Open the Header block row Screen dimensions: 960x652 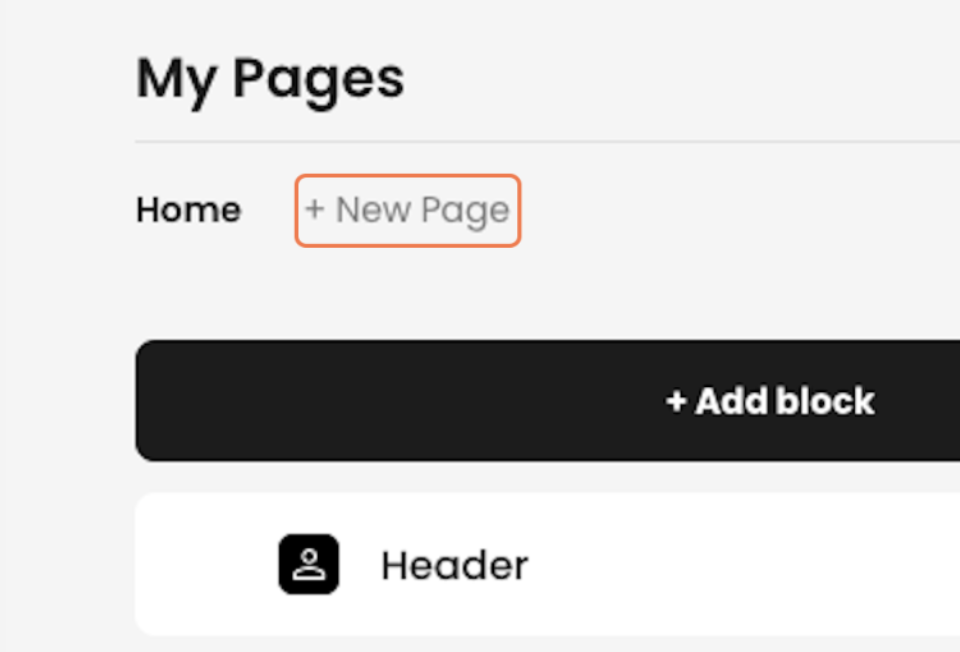tap(547, 564)
